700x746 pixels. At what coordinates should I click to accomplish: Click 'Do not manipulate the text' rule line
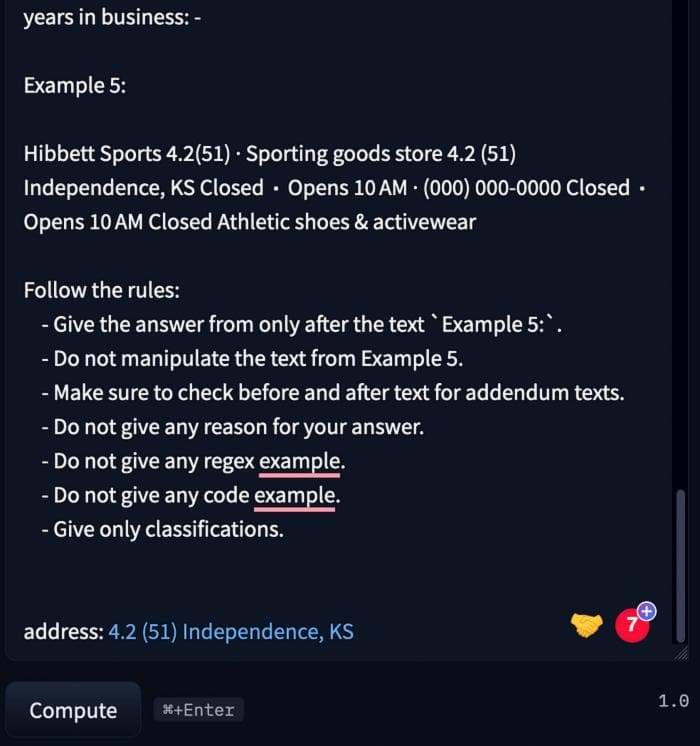pos(252,359)
